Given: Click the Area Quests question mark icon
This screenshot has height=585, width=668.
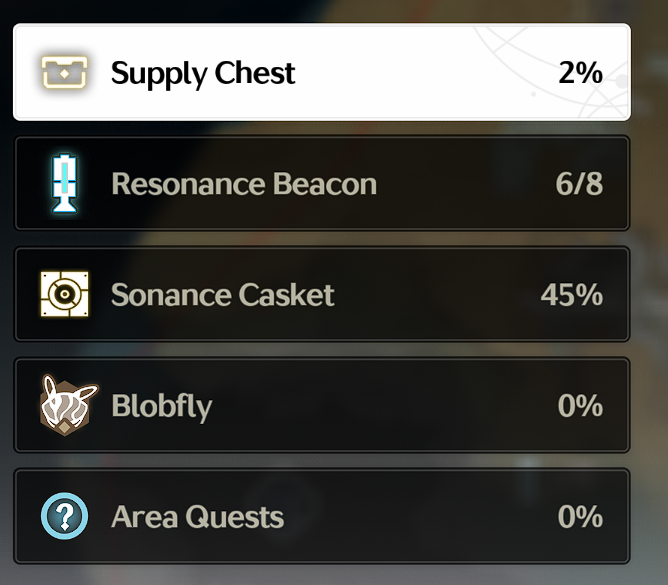Looking at the screenshot, I should pos(64,516).
